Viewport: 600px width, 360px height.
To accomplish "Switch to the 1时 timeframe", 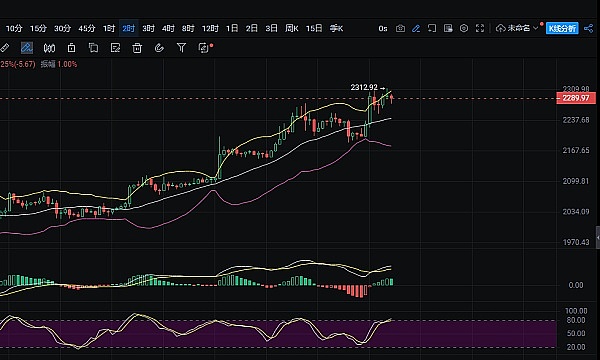I will (109, 28).
